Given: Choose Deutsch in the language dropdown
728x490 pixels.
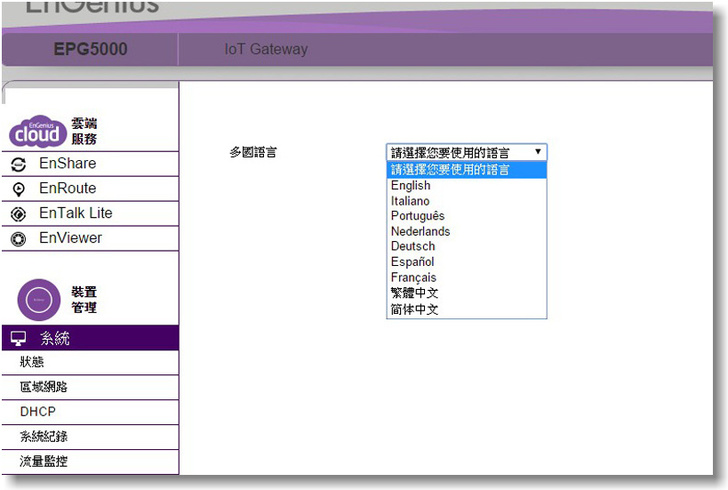Looking at the screenshot, I should [413, 246].
